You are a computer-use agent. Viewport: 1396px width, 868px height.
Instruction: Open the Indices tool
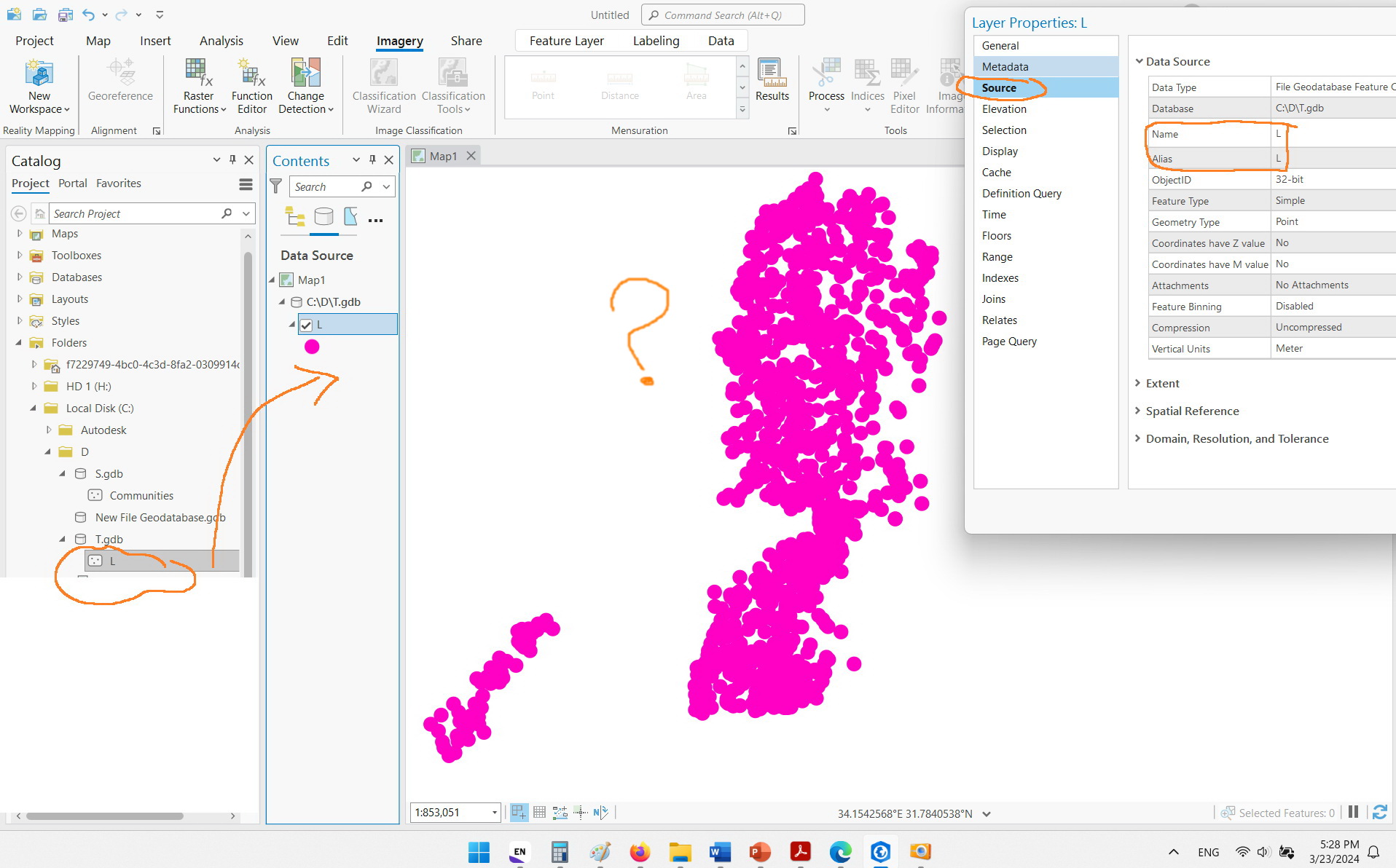(x=867, y=85)
